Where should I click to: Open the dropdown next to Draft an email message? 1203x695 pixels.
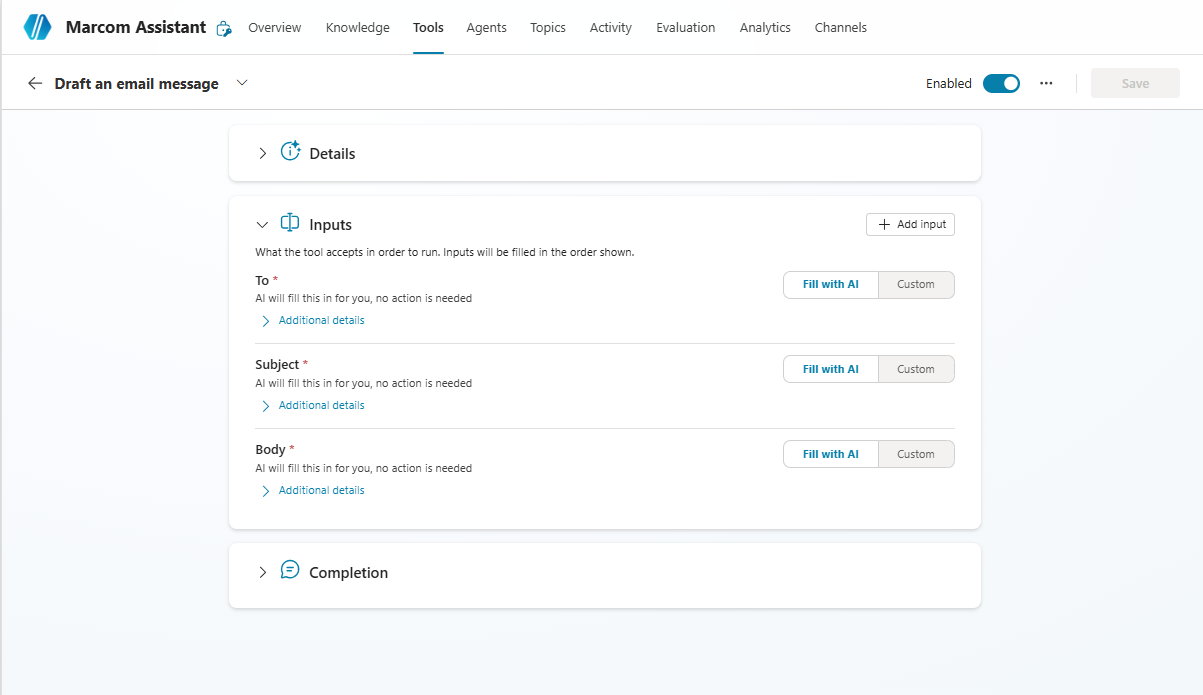point(242,83)
